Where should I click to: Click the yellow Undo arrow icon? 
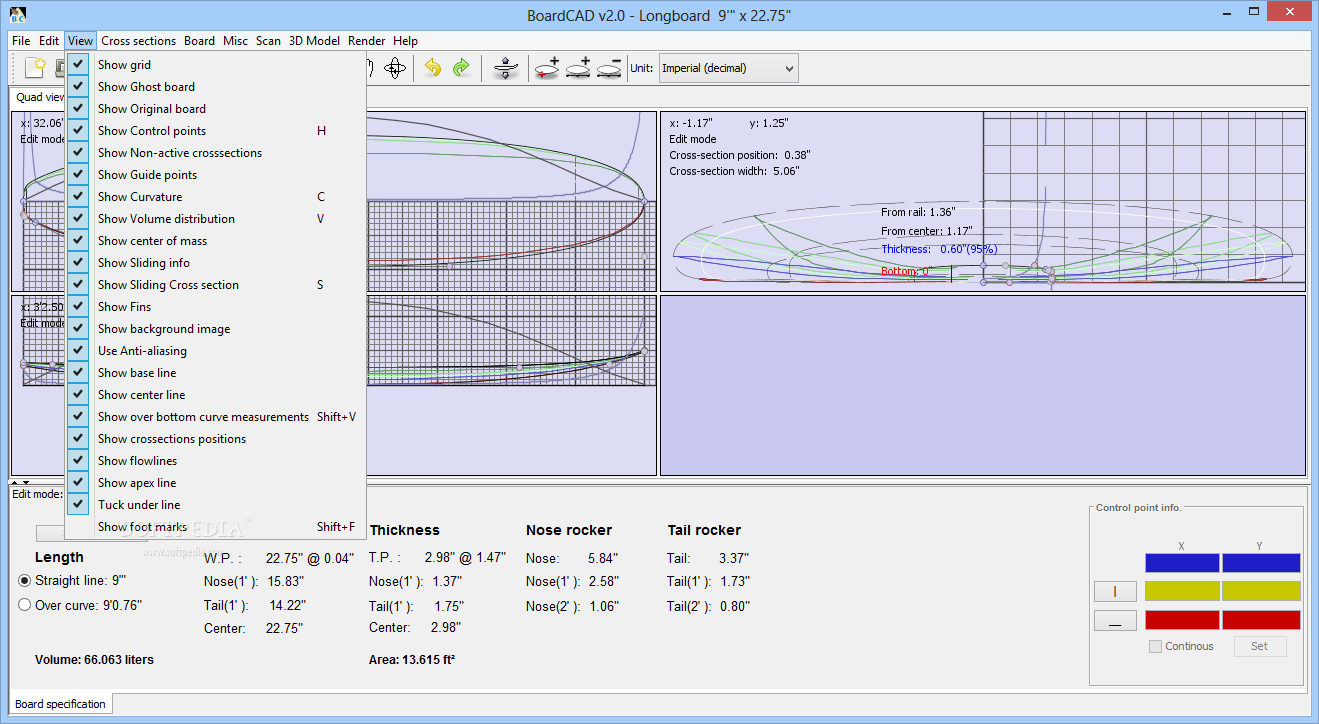click(x=433, y=68)
